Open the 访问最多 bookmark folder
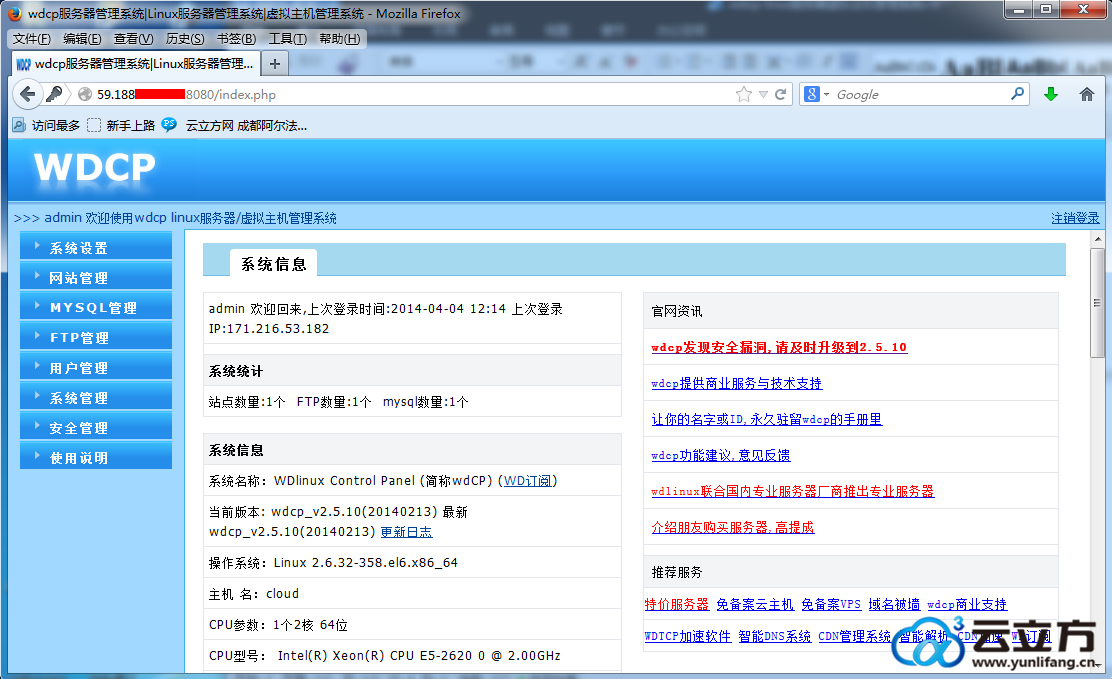The width and height of the screenshot is (1112, 679). [x=46, y=126]
